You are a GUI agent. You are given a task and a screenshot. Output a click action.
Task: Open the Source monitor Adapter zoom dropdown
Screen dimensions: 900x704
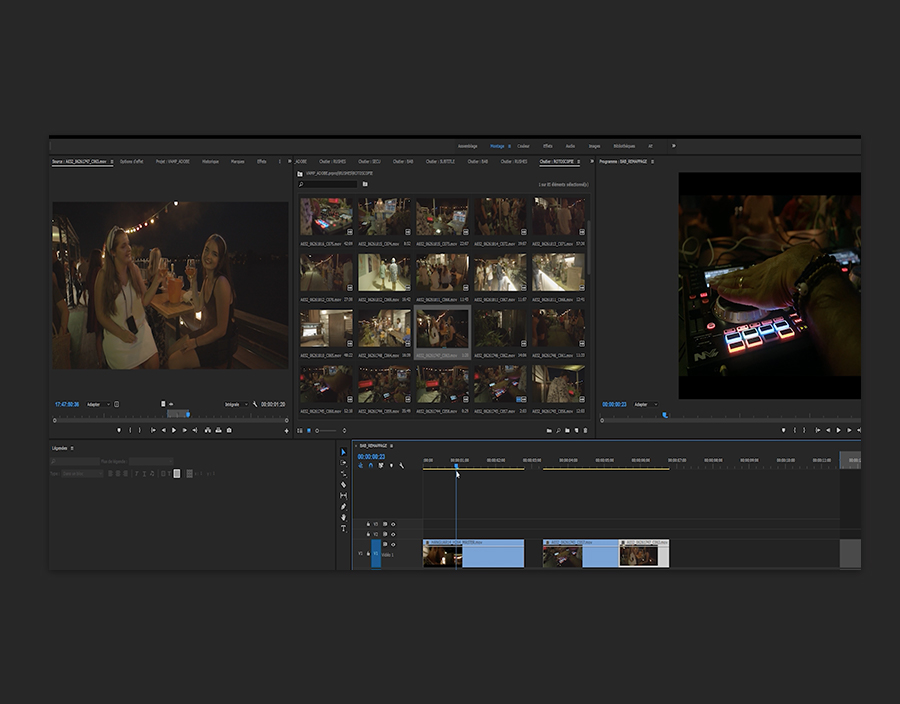pos(99,404)
